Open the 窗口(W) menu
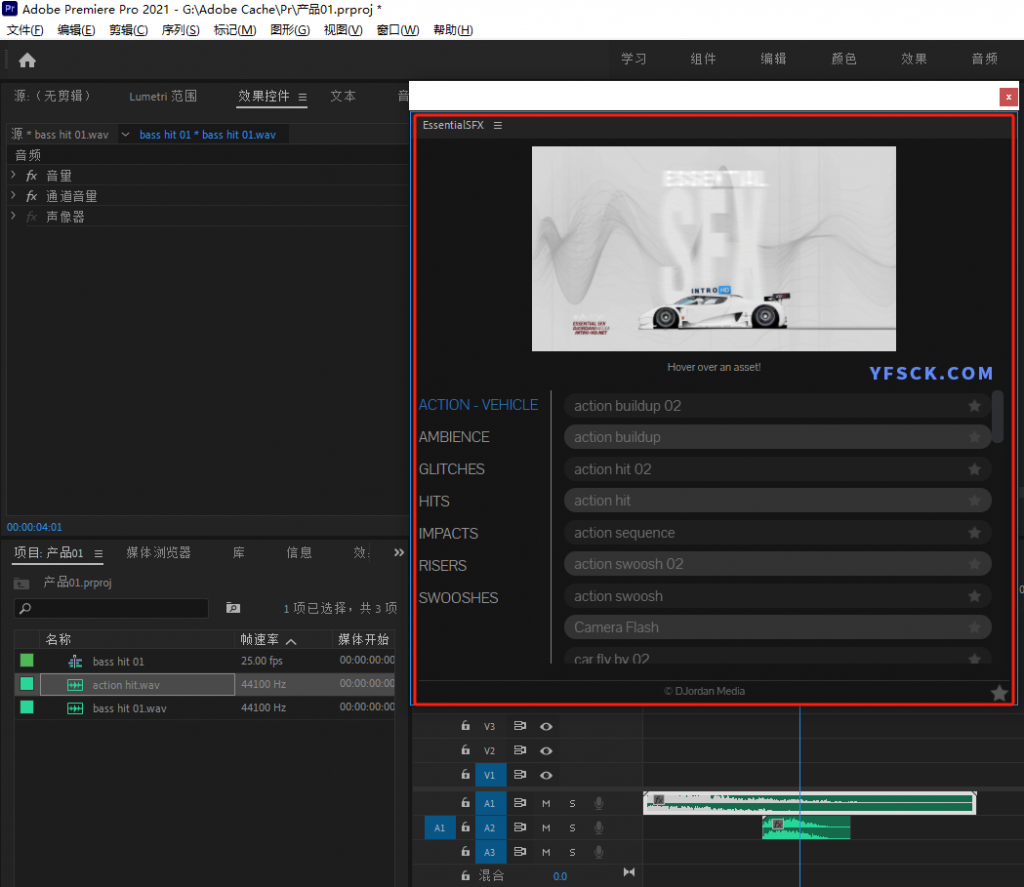 click(398, 30)
